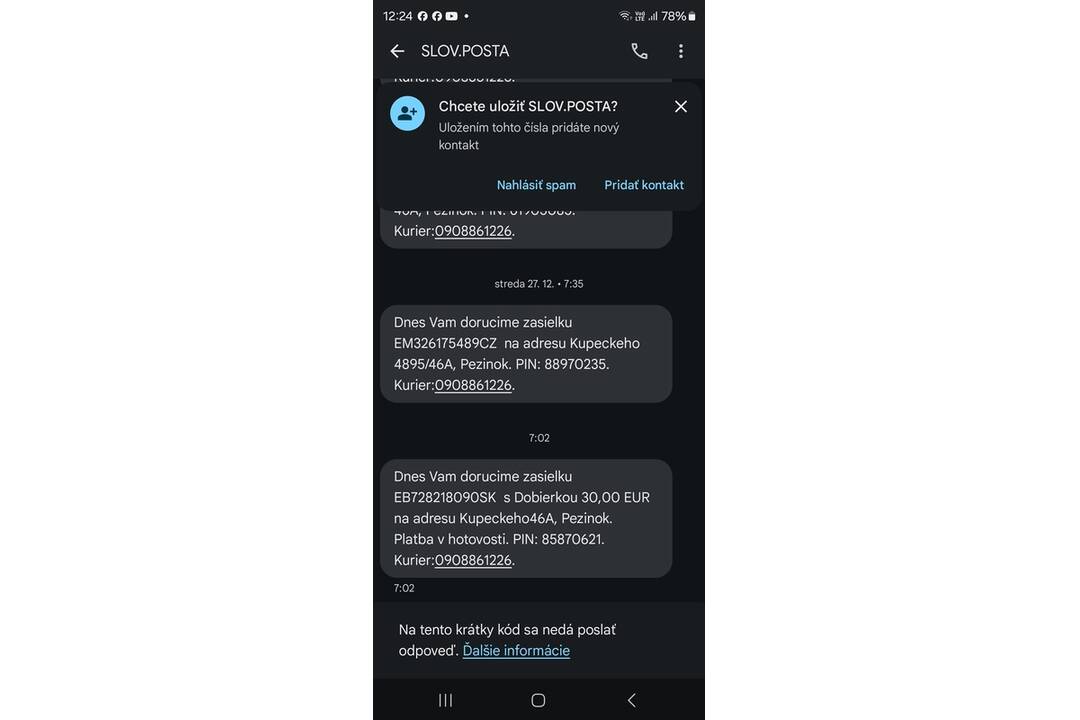Open the Ďalšie informácie link

(x=516, y=651)
